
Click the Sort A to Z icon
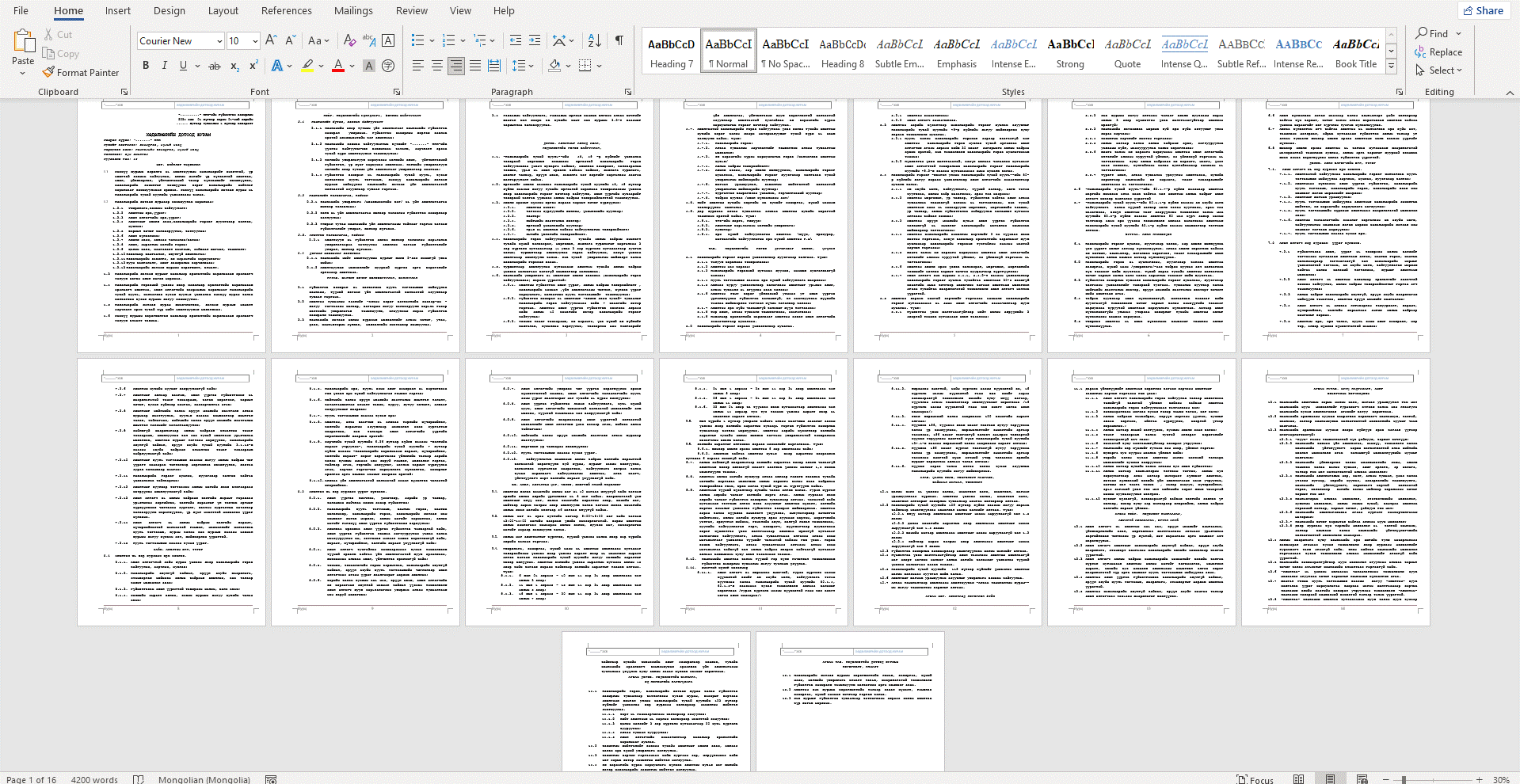[x=595, y=40]
